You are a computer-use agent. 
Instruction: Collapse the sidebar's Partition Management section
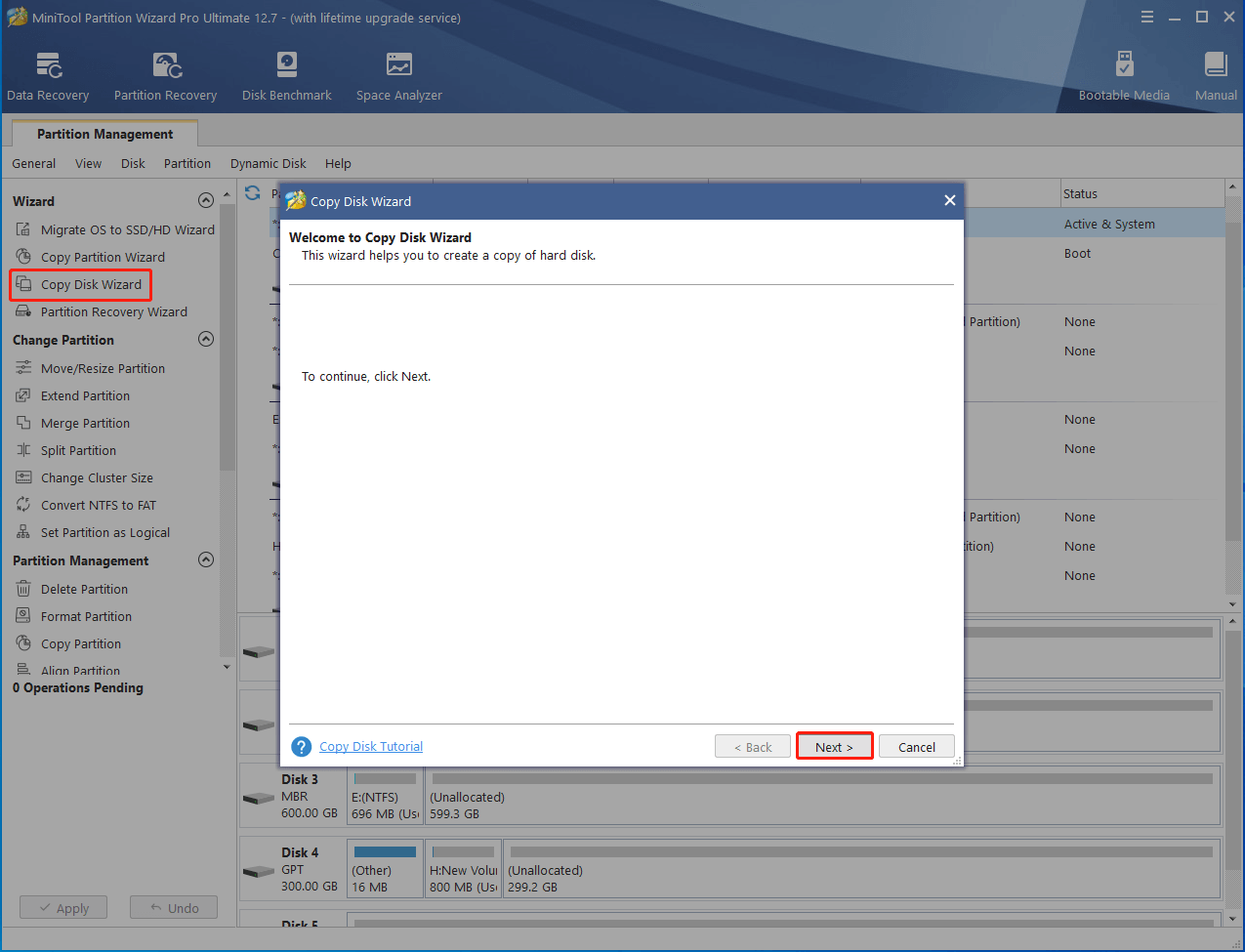coord(205,559)
